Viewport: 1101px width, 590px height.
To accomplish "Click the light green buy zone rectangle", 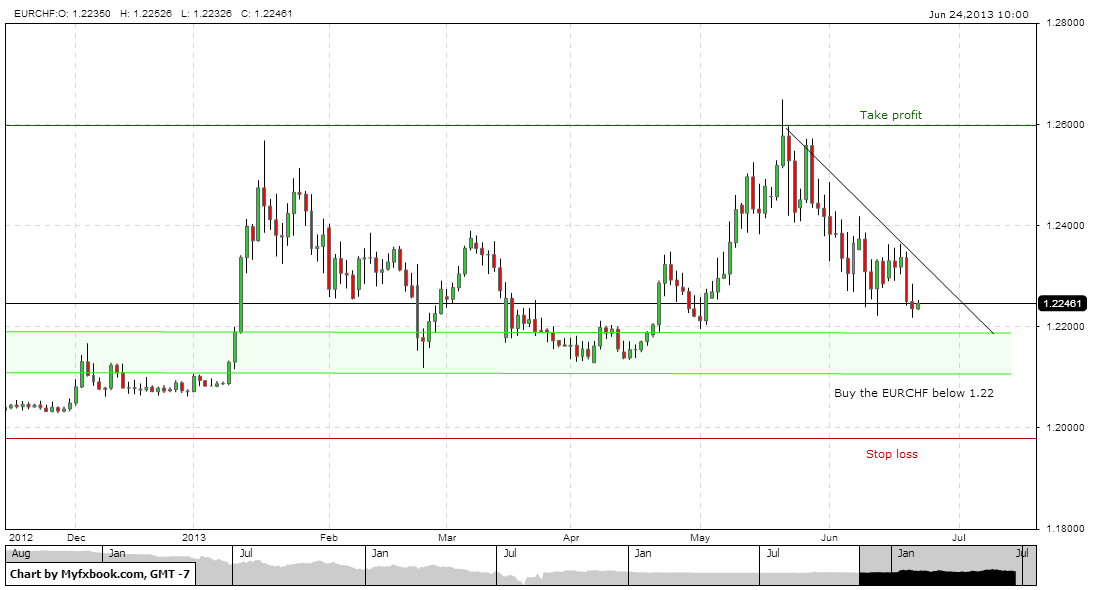I will (x=508, y=353).
